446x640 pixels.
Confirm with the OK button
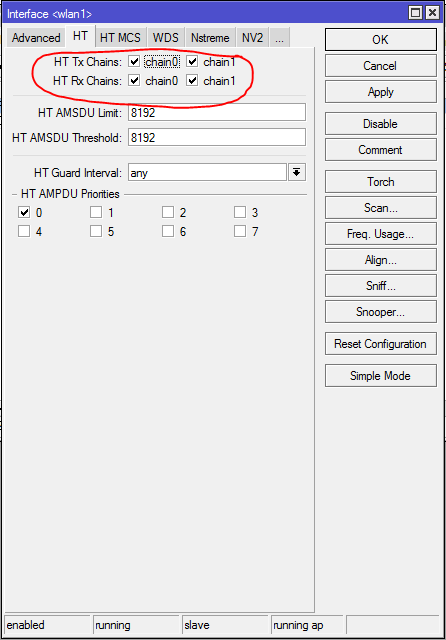(x=381, y=40)
